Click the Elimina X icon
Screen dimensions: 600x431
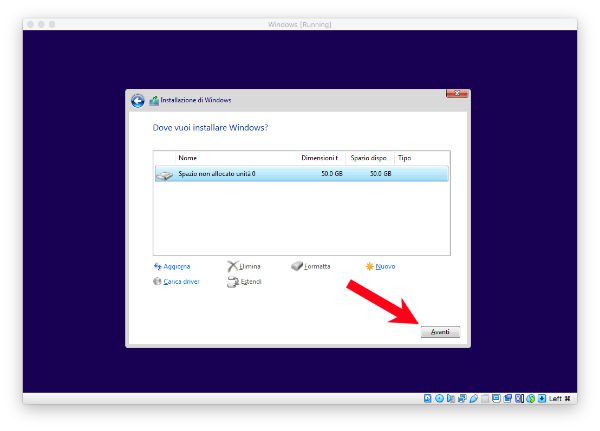pyautogui.click(x=232, y=266)
